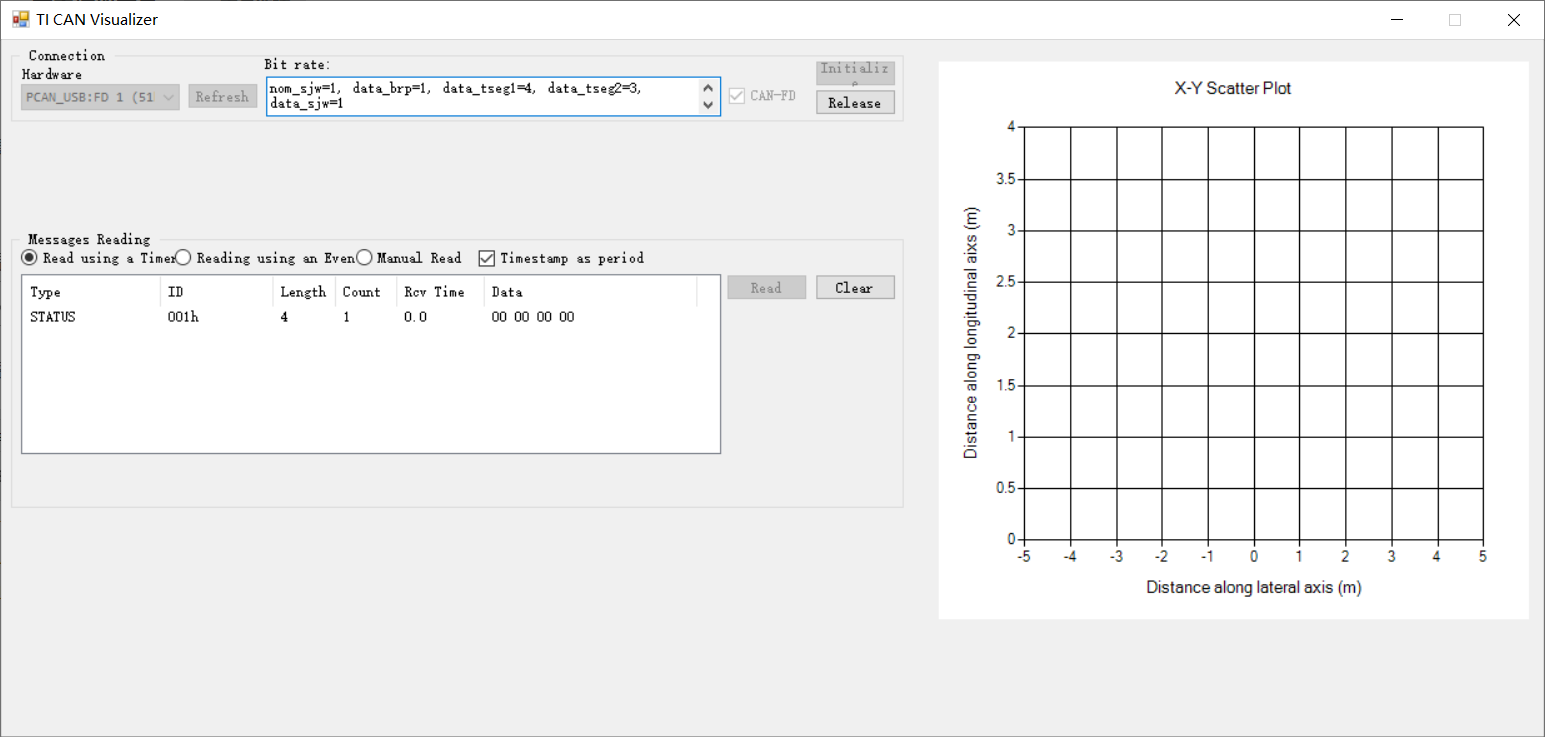Click the Data column header
Viewport: 1545px width, 737px height.
[x=590, y=292]
